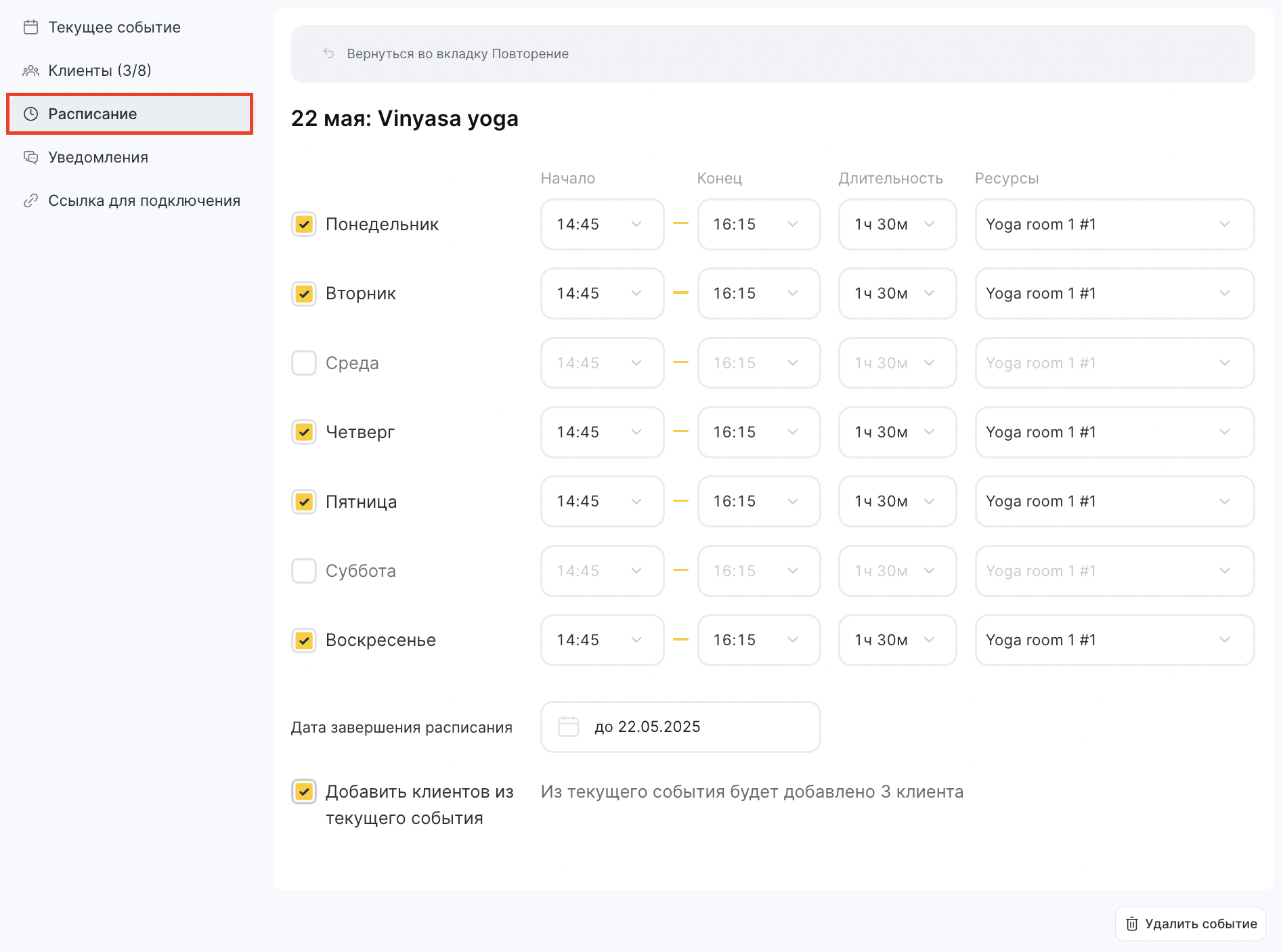Enable the Среда checkbox

(304, 363)
